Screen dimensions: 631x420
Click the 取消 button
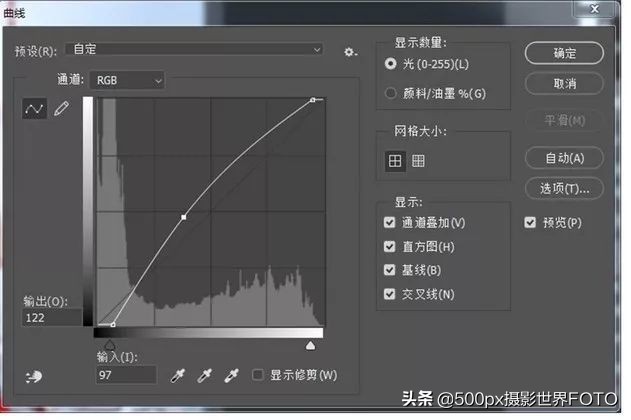564,84
